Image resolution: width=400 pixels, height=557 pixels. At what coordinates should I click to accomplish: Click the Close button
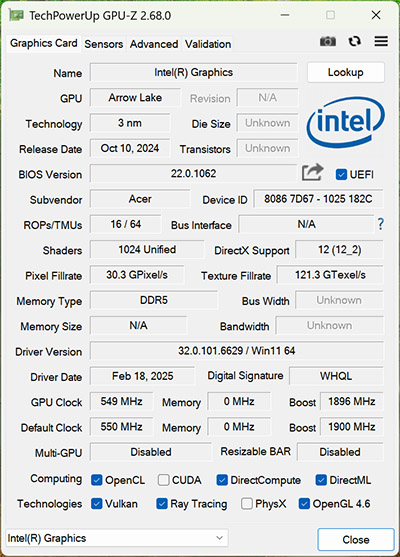[x=356, y=539]
